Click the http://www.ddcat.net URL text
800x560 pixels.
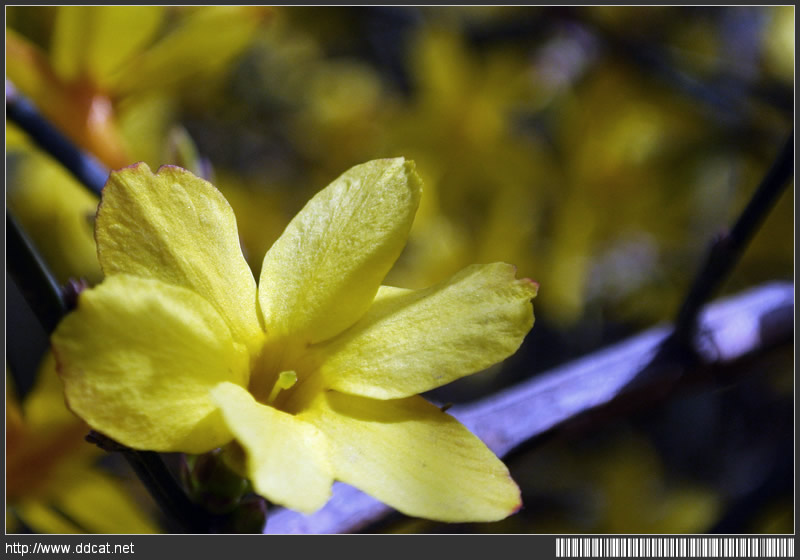tap(69, 548)
